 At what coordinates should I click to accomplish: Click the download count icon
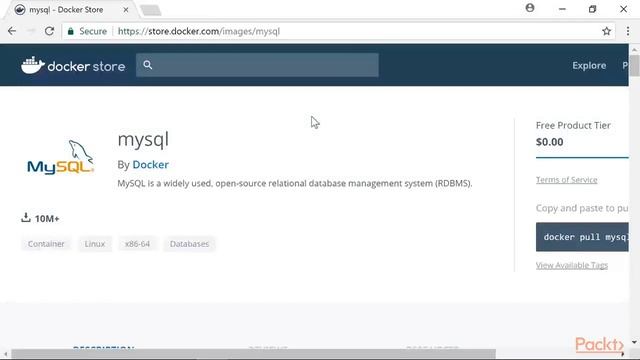click(x=26, y=218)
